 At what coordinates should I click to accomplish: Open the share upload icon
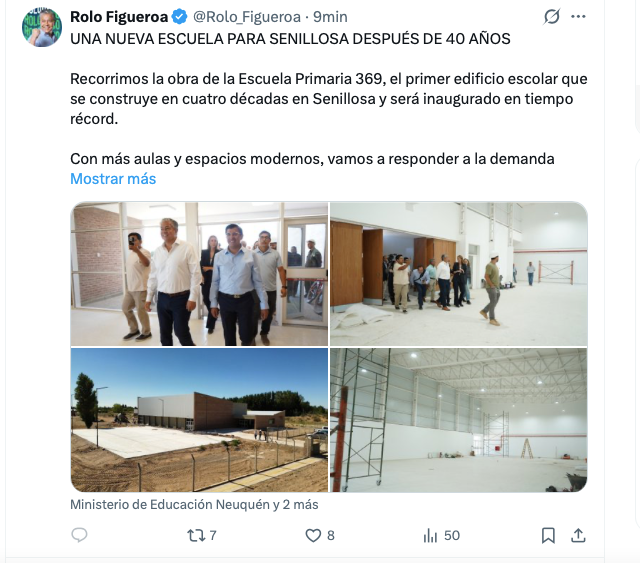point(578,535)
